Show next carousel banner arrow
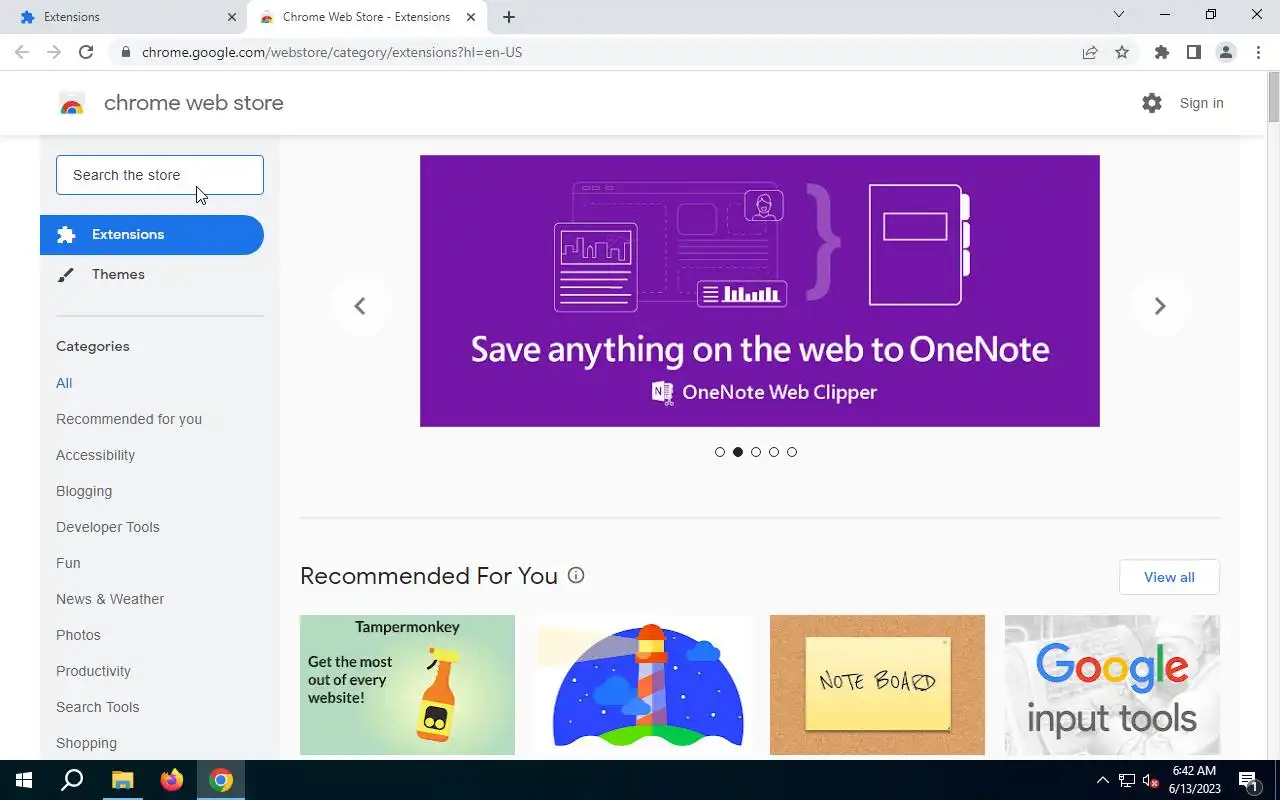This screenshot has width=1280, height=800. point(1160,306)
